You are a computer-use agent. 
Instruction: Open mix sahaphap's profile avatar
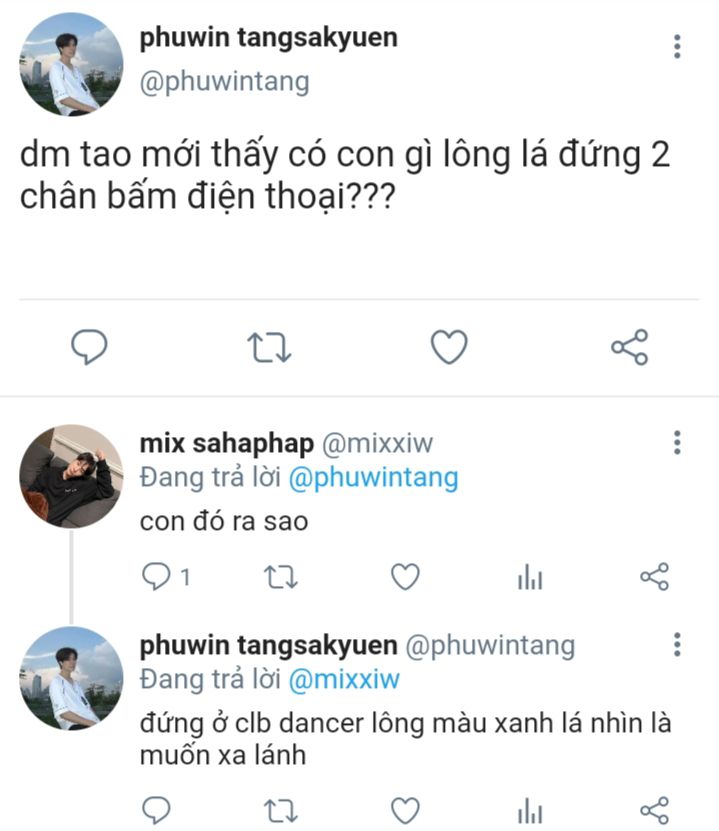pos(70,476)
